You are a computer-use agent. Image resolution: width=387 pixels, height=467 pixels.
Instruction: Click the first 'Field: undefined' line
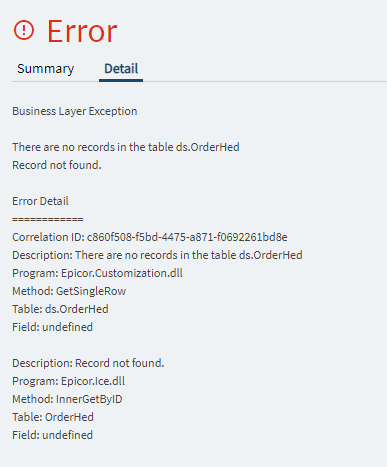[x=52, y=327]
